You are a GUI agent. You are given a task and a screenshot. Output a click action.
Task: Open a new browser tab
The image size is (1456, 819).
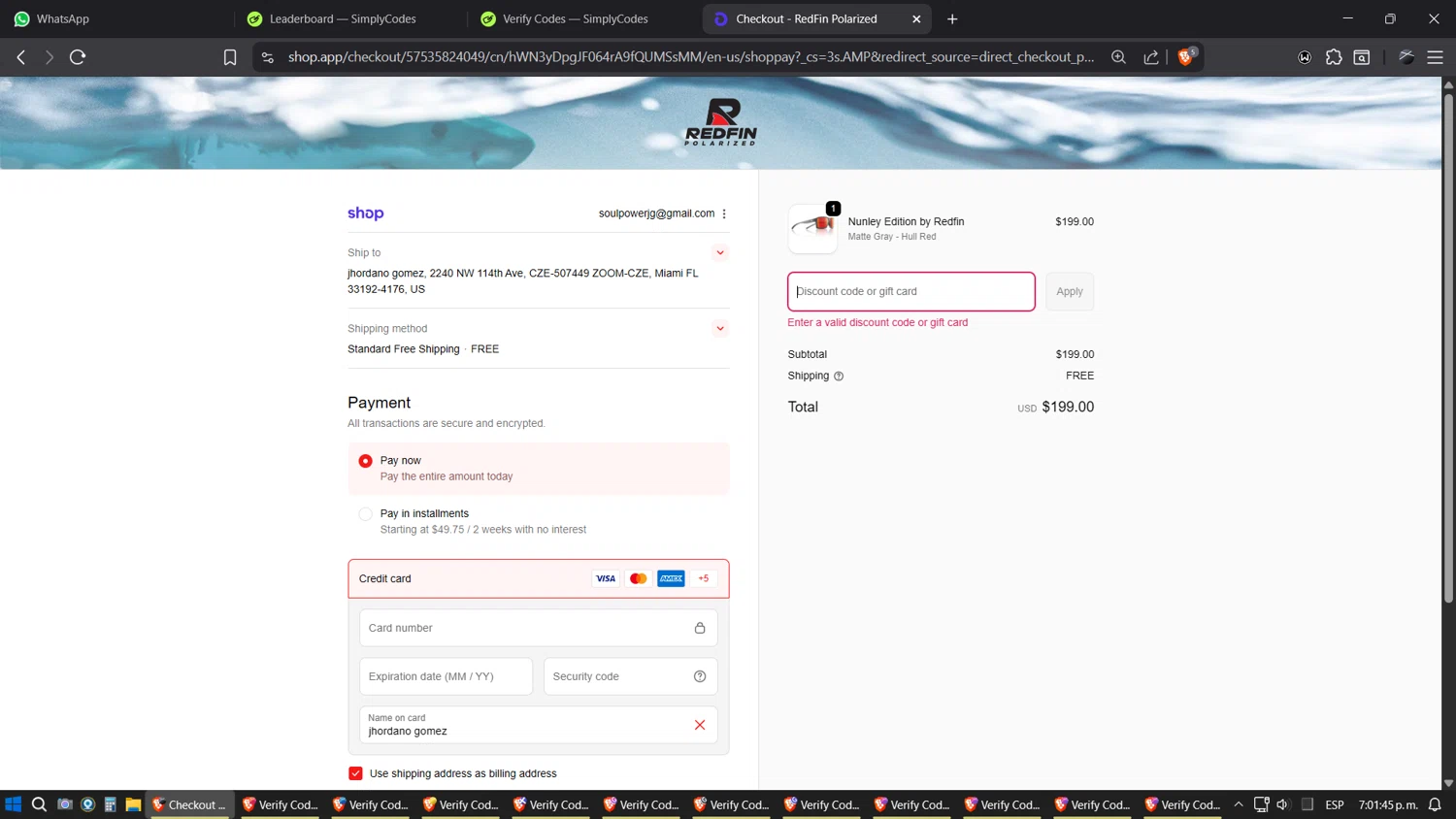(952, 18)
